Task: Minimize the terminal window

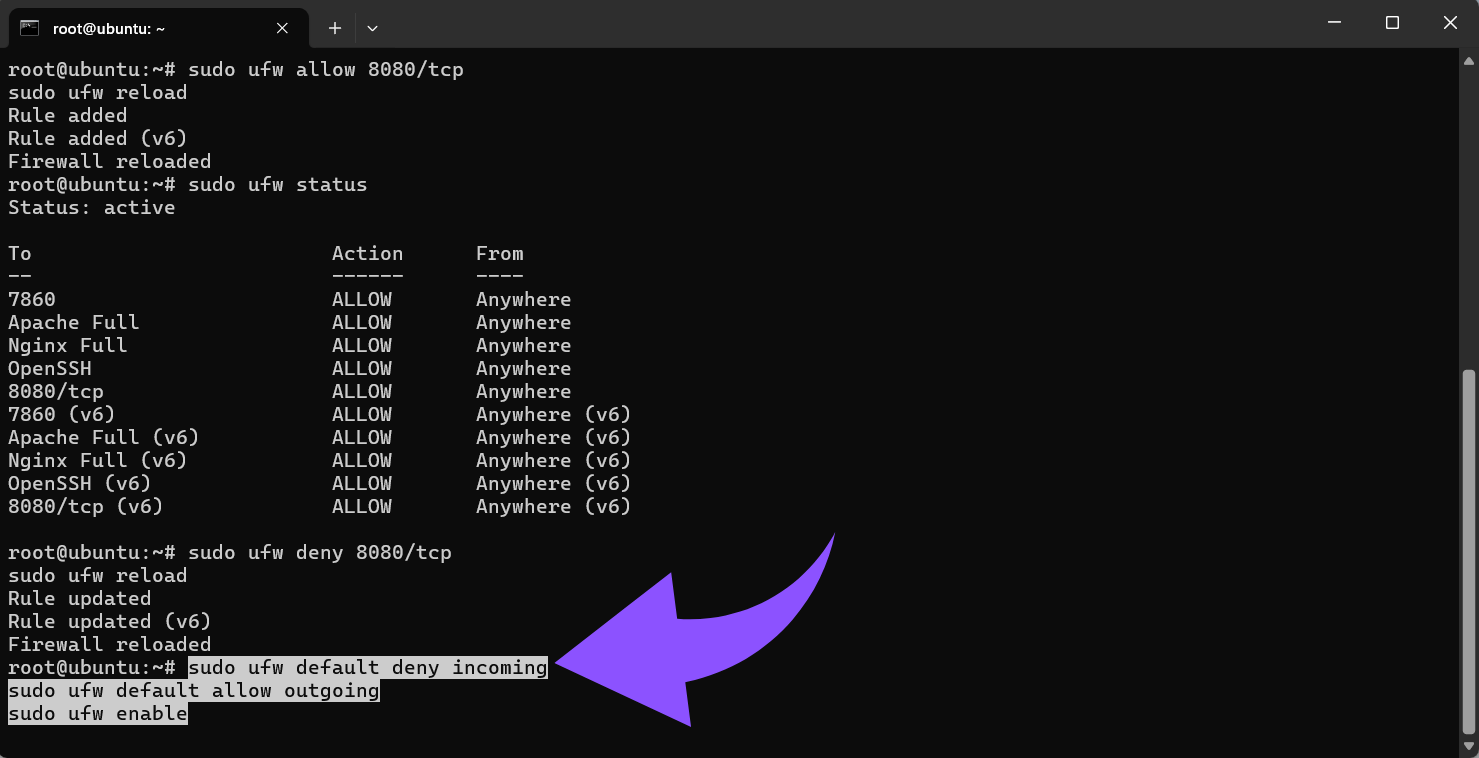Action: click(x=1334, y=22)
